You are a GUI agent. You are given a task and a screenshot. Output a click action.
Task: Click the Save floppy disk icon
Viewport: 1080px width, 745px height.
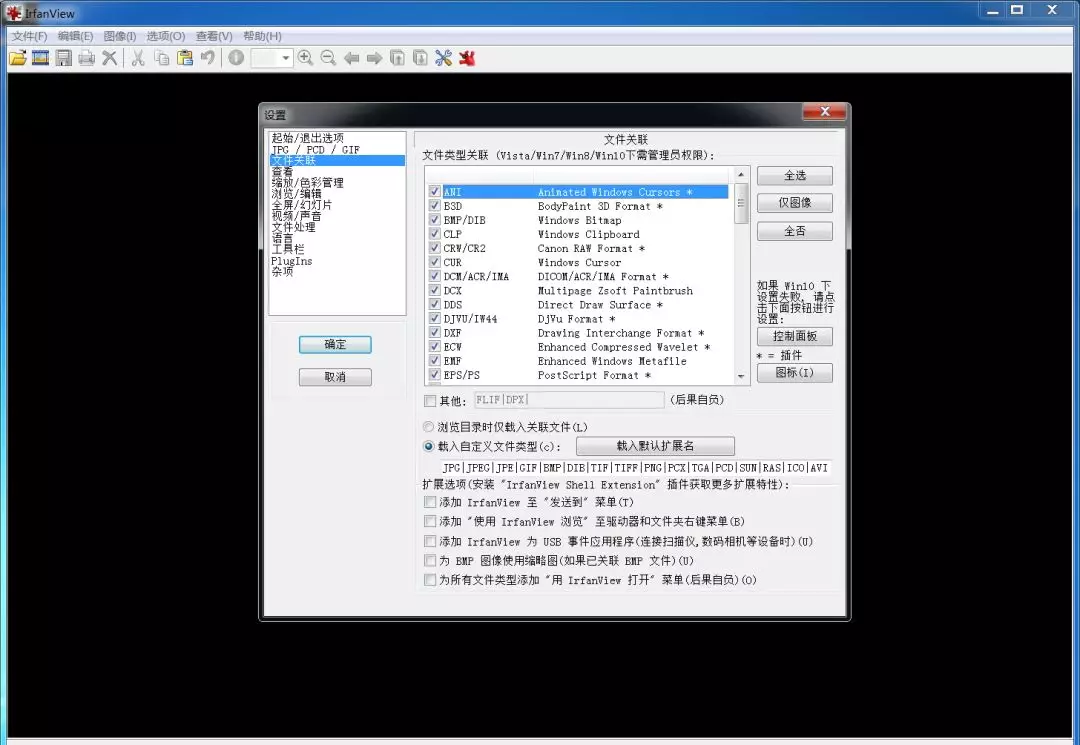(64, 59)
